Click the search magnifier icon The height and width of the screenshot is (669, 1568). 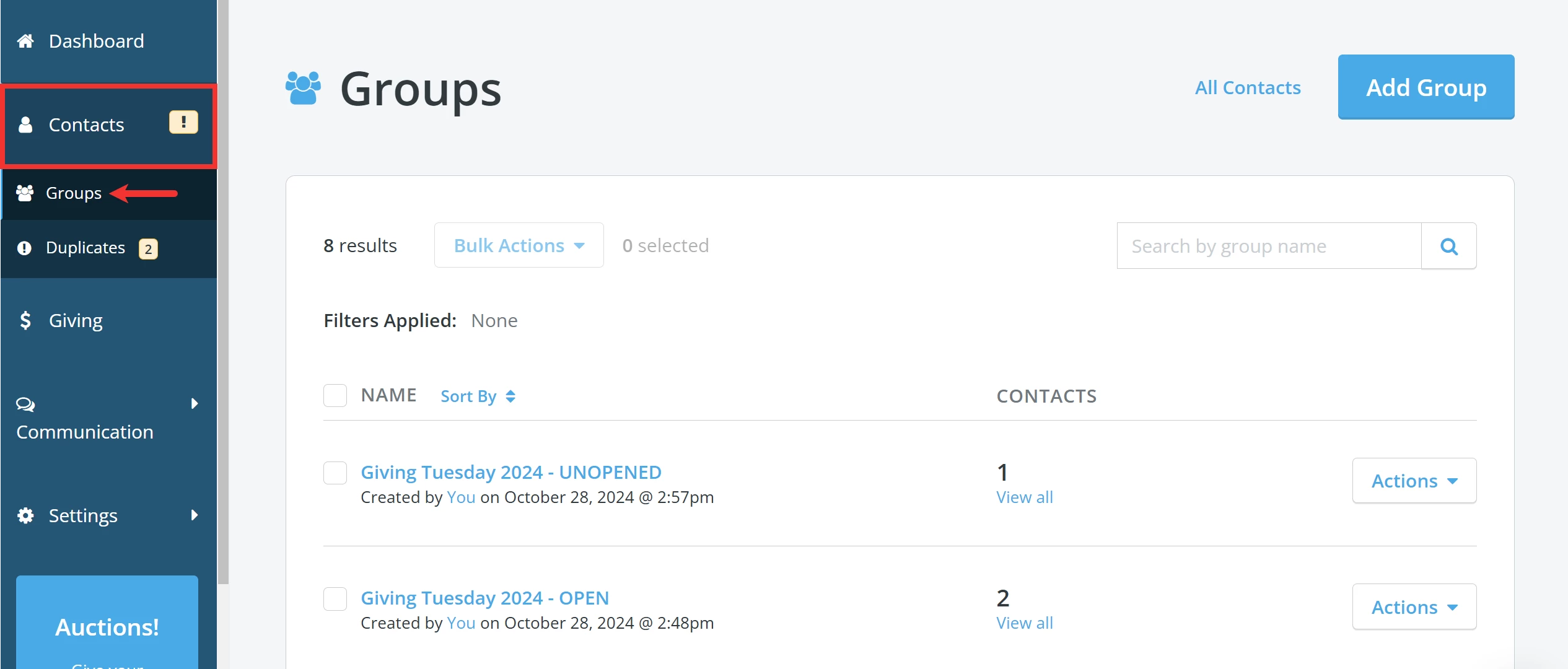pos(1448,245)
